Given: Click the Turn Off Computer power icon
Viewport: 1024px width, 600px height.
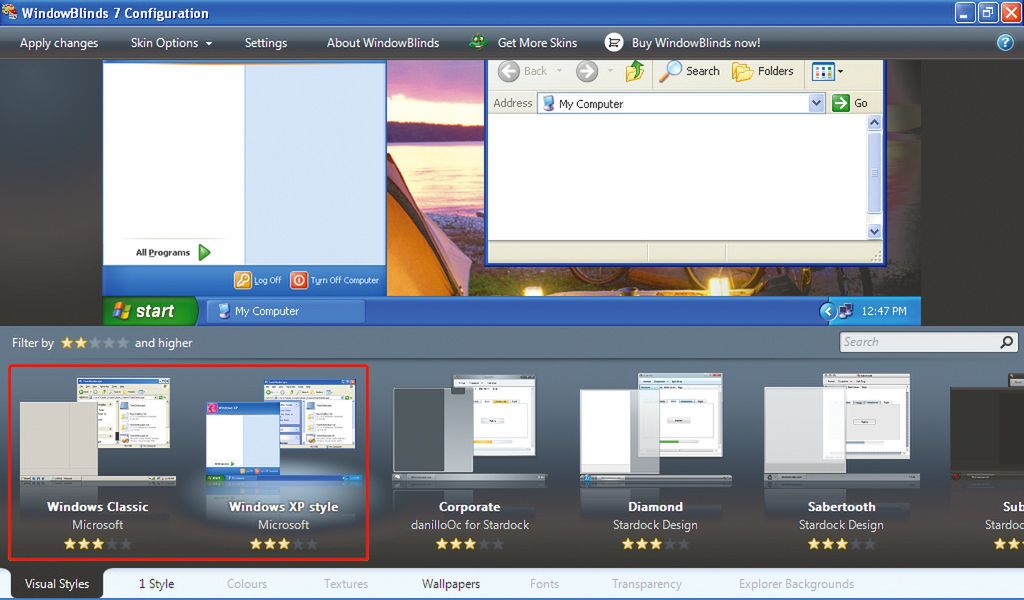Looking at the screenshot, I should tap(298, 280).
